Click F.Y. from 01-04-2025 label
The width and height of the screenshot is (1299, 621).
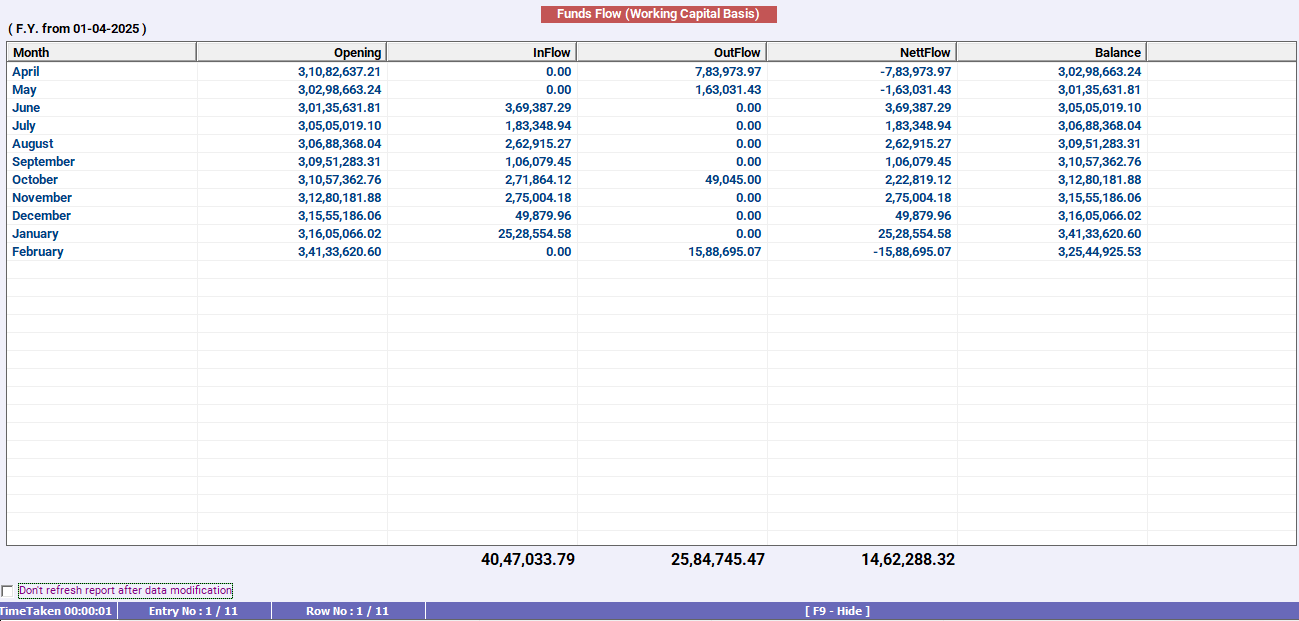pyautogui.click(x=77, y=29)
